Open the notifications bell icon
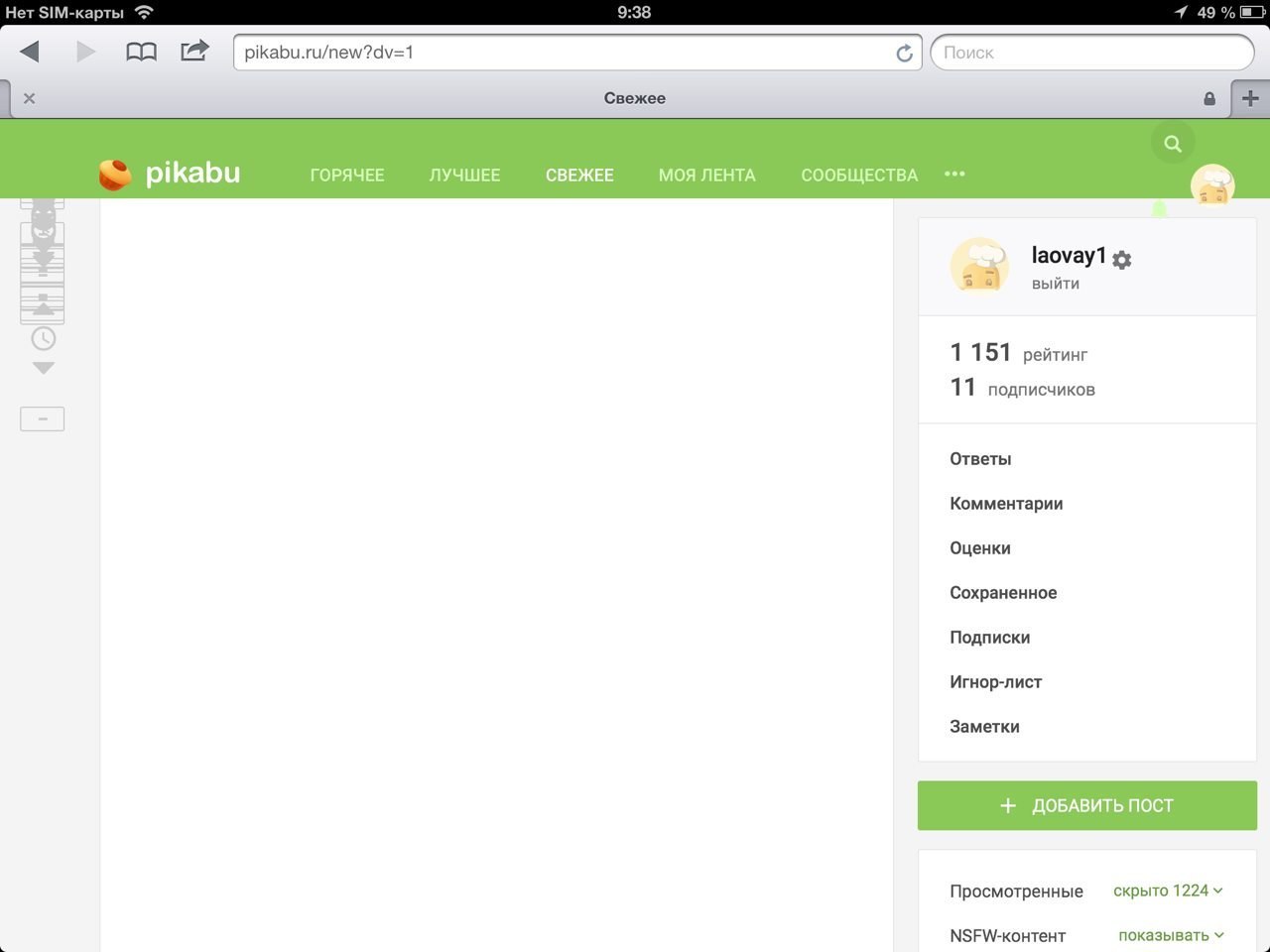 click(1159, 208)
